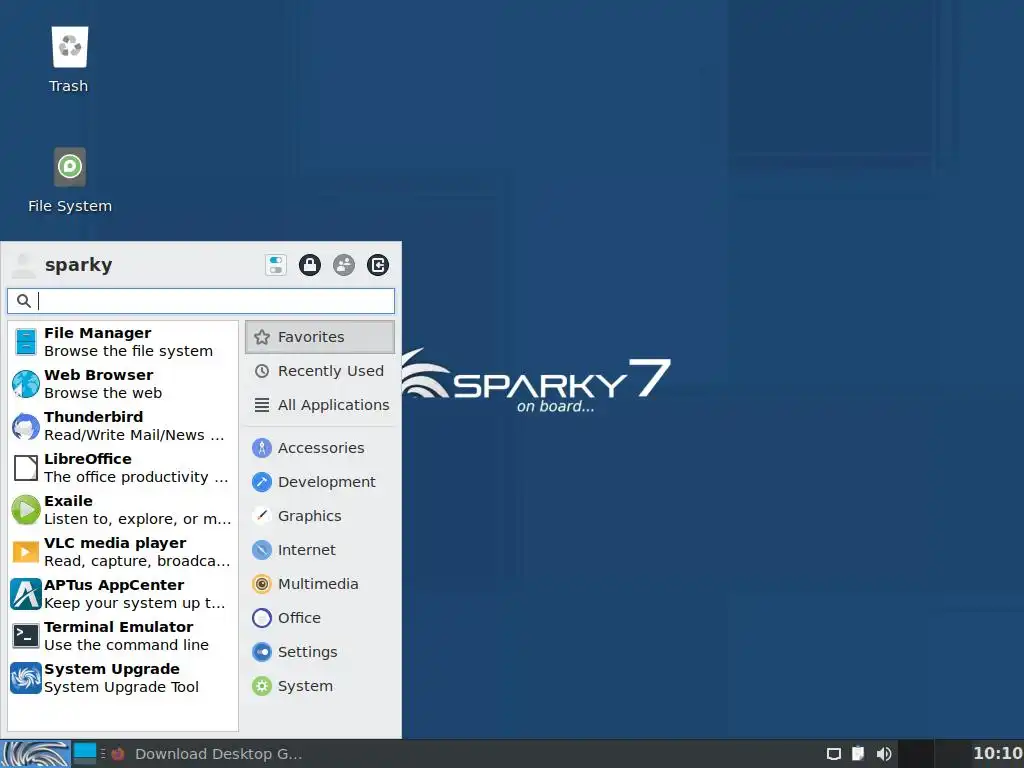Viewport: 1024px width, 768px height.
Task: Launch Web Browser from favorites
Action: tap(123, 384)
